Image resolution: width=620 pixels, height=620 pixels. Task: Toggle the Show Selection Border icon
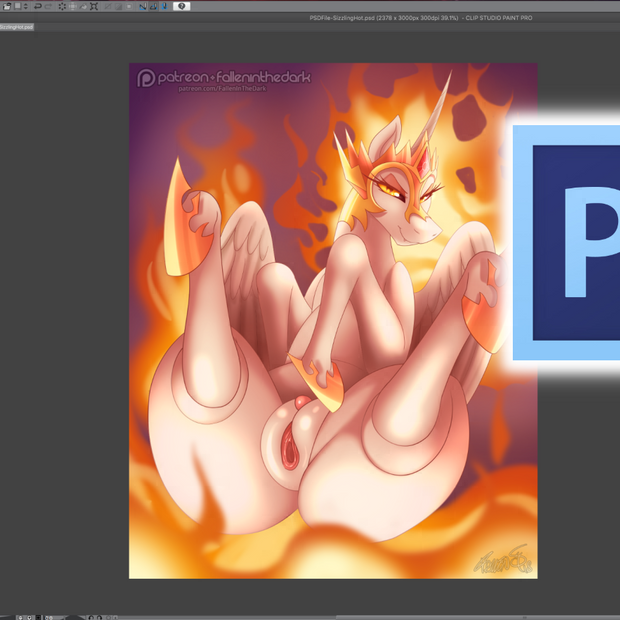pos(129,6)
